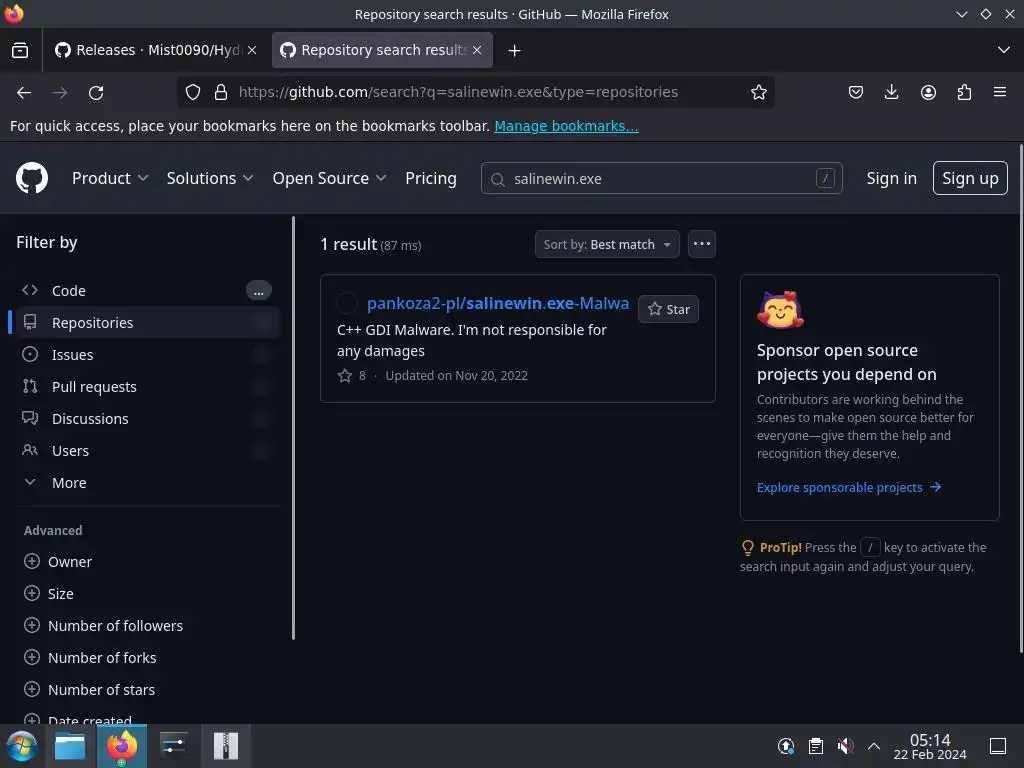Screen dimensions: 1024x768
Task: Click the Sign up button
Action: pos(970,178)
